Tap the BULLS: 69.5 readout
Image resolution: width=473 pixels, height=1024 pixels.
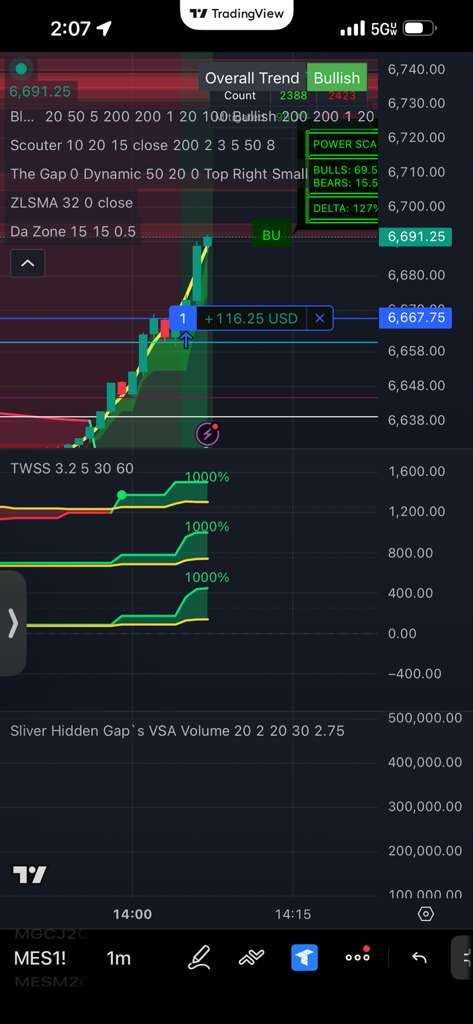344,170
